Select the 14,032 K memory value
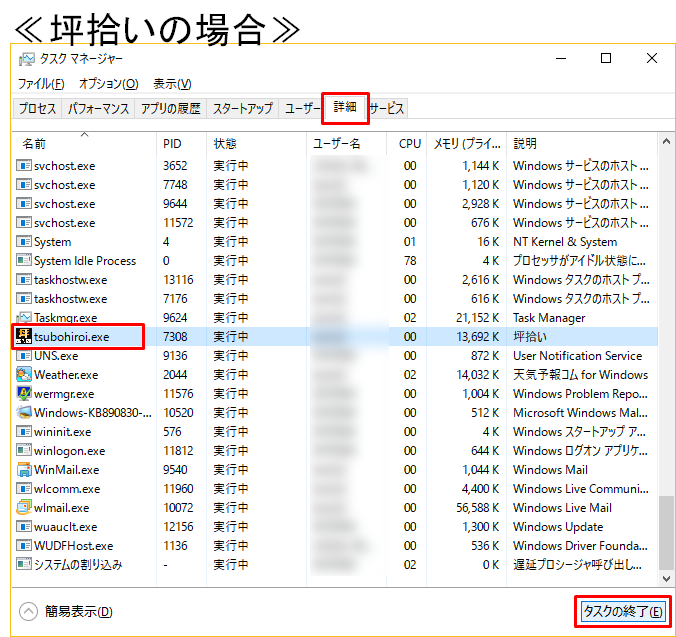The image size is (676, 637). click(478, 374)
